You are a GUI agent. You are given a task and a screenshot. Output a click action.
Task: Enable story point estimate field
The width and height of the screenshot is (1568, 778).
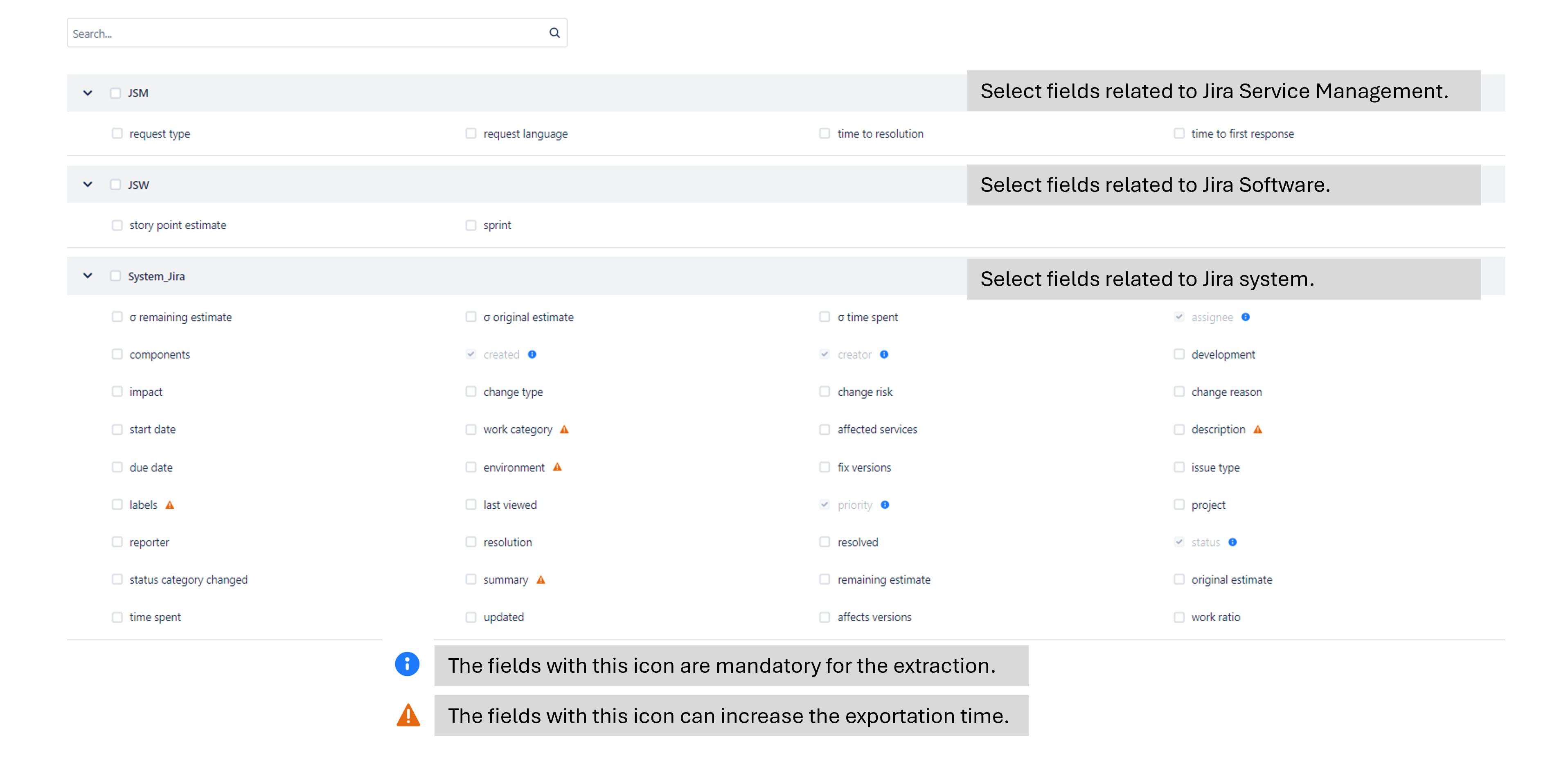click(x=117, y=225)
